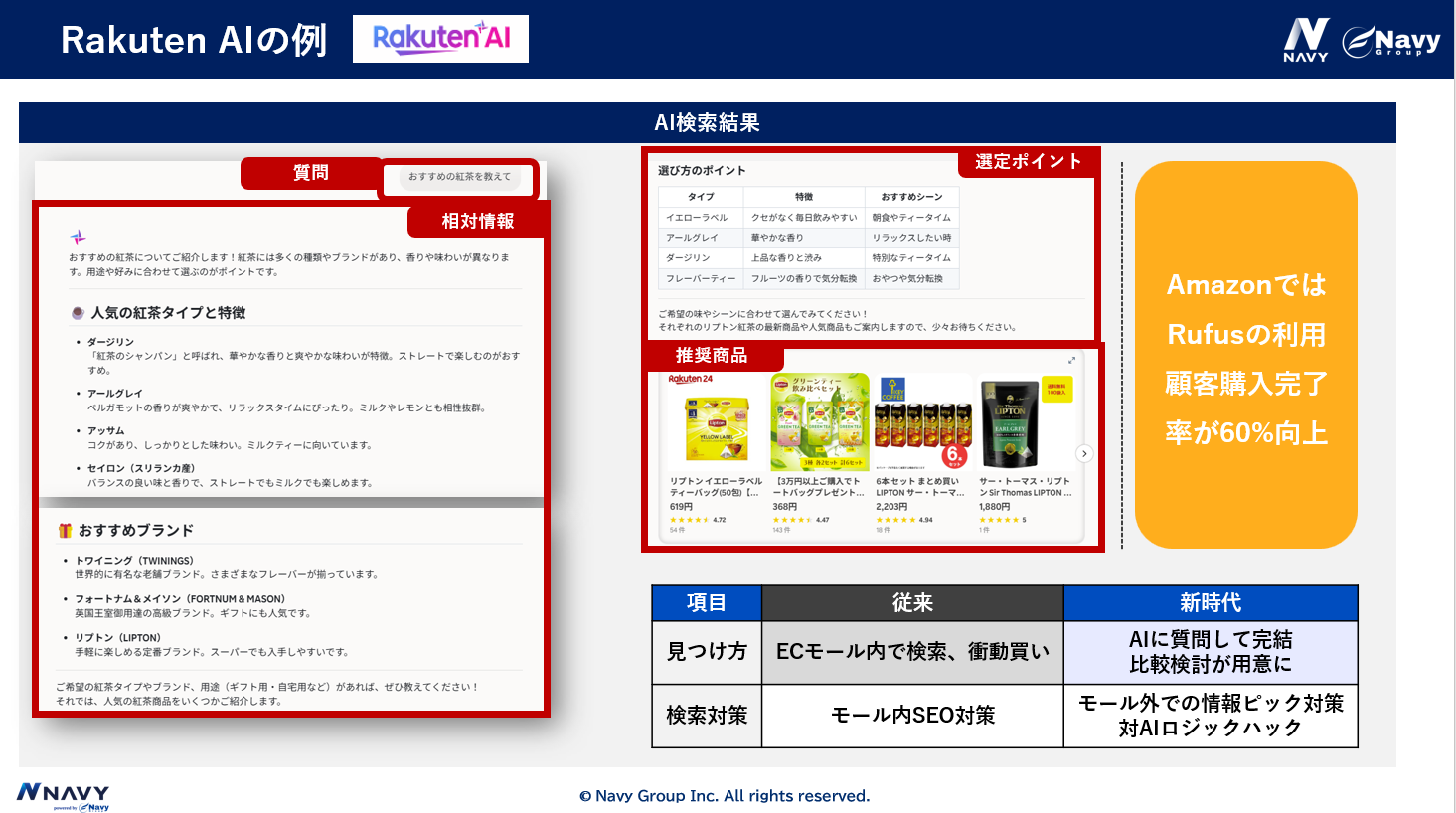Click the Navy Group logo in header
This screenshot has height=813, width=1456.
click(1390, 42)
